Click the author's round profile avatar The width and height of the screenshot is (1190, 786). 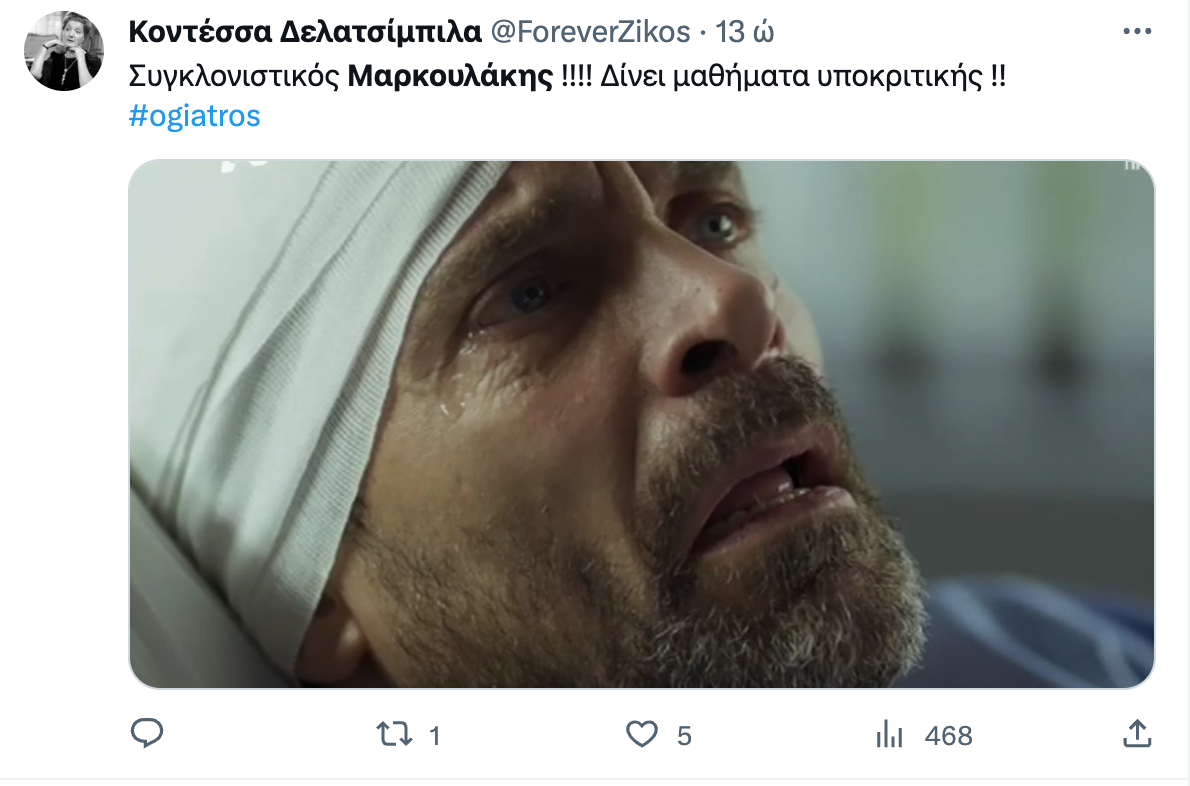click(x=64, y=51)
